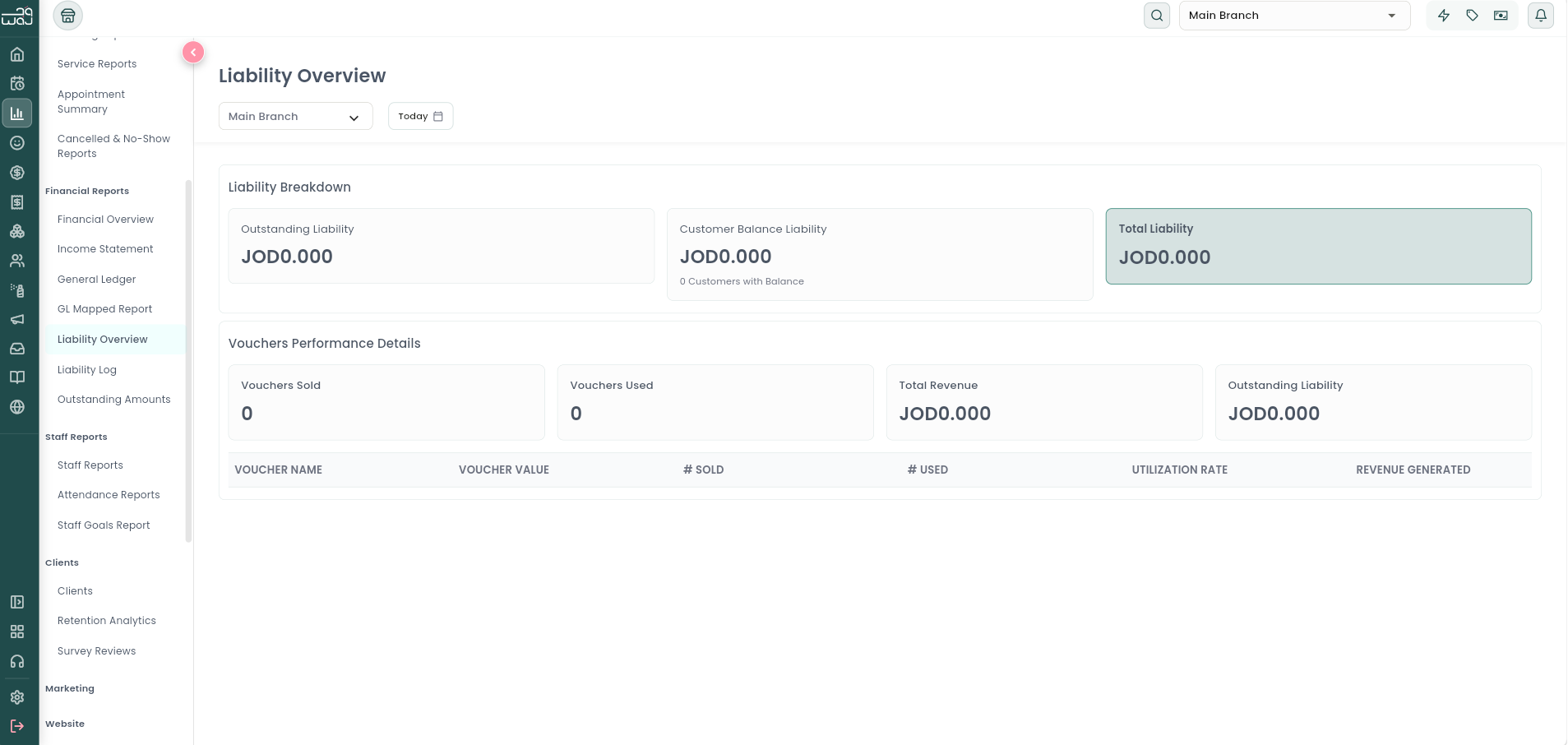Click the stacked cubes products sidebar icon
The width and height of the screenshot is (1568, 745).
click(17, 232)
